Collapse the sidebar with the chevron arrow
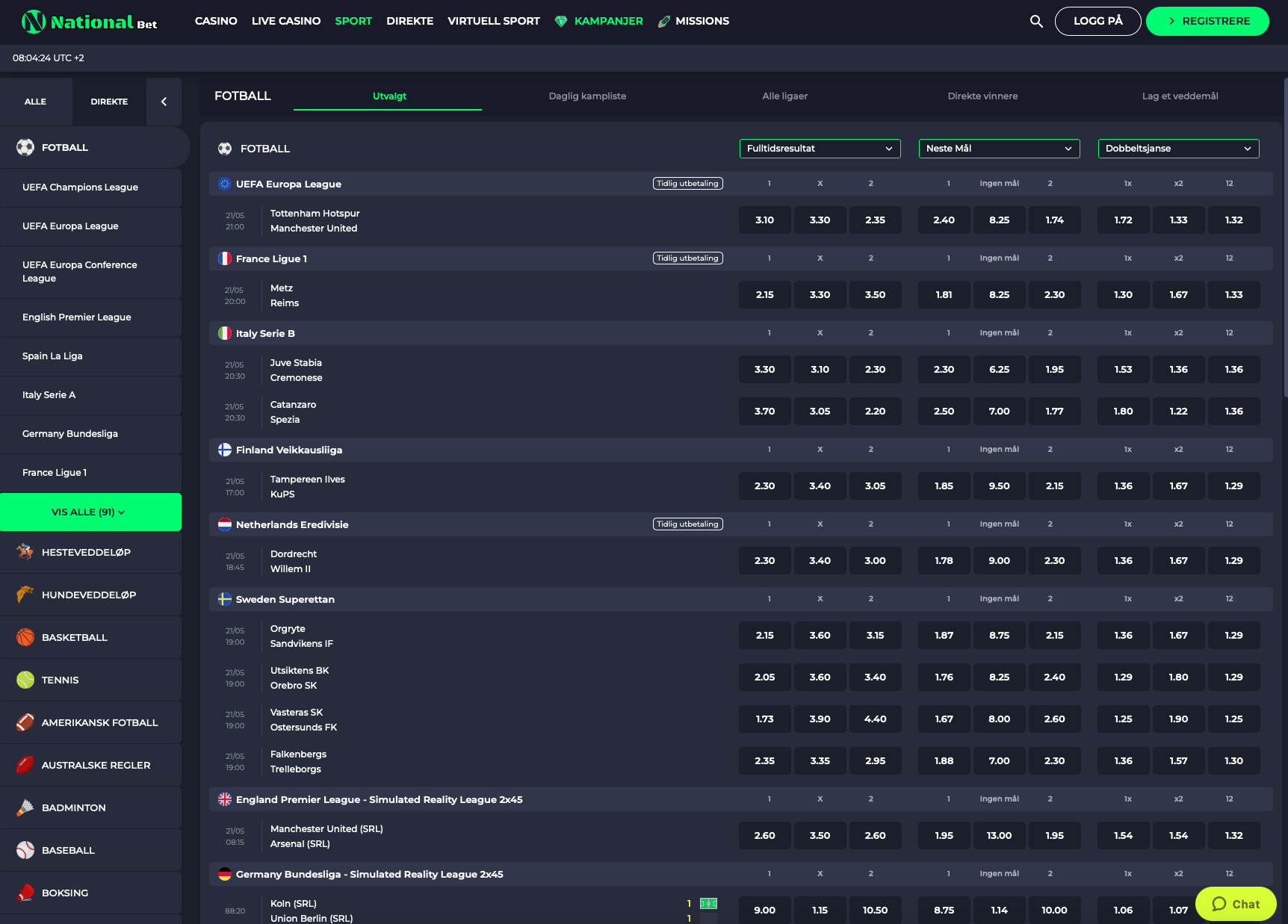The height and width of the screenshot is (924, 1288). pyautogui.click(x=164, y=102)
